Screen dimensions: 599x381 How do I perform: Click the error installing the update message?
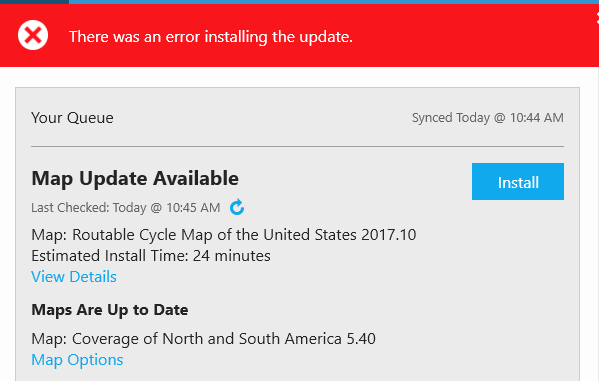pos(210,37)
